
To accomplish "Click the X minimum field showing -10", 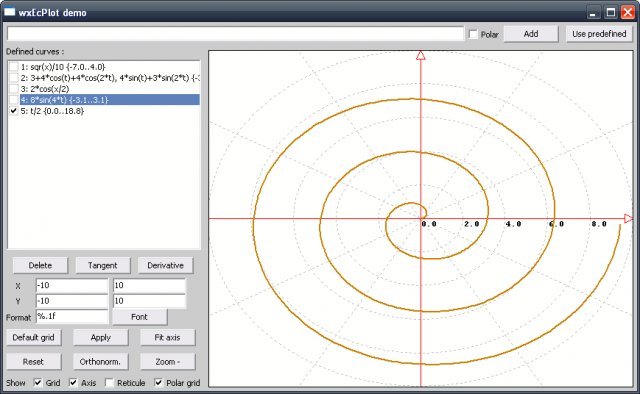I will (72, 285).
